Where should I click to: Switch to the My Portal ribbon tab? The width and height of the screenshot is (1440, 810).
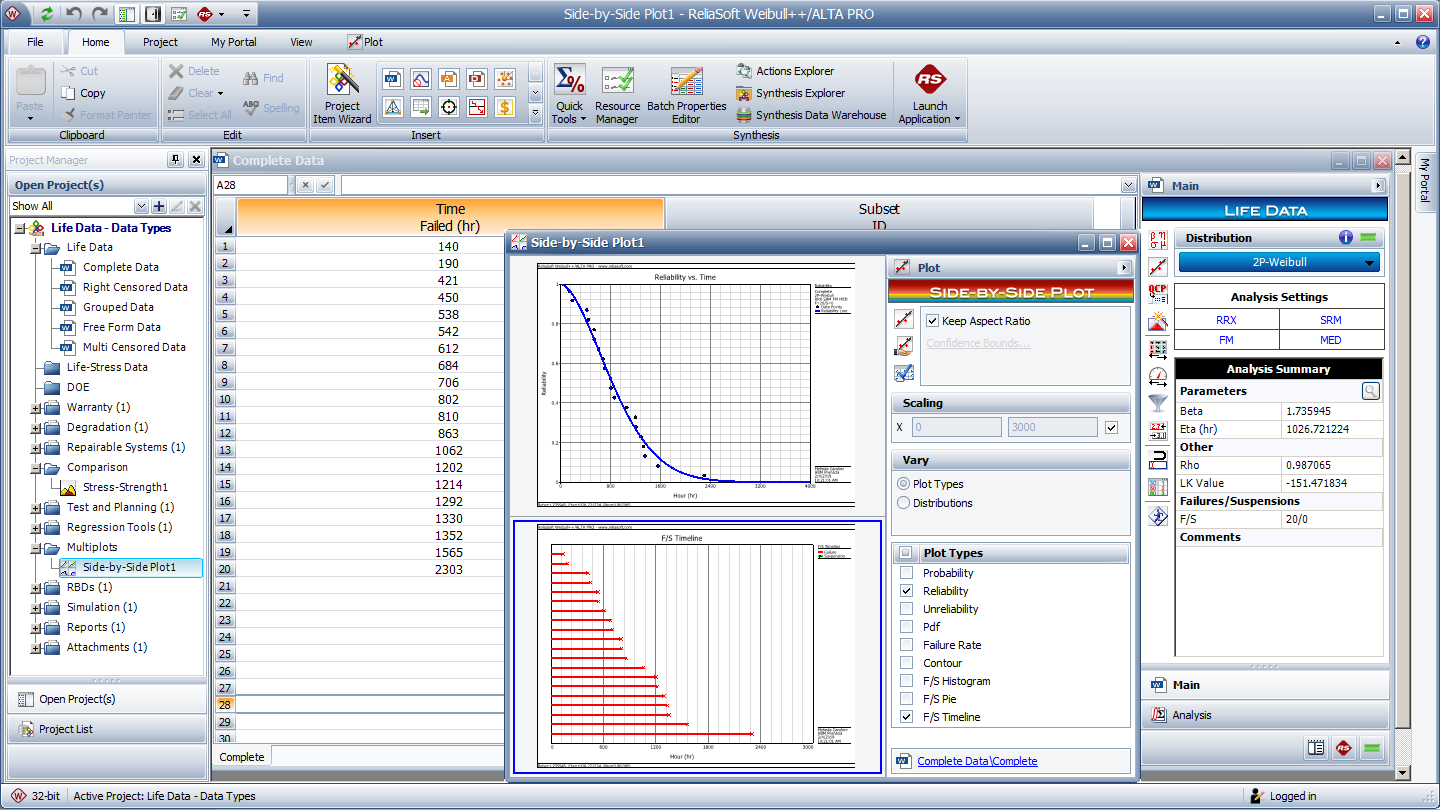click(234, 42)
